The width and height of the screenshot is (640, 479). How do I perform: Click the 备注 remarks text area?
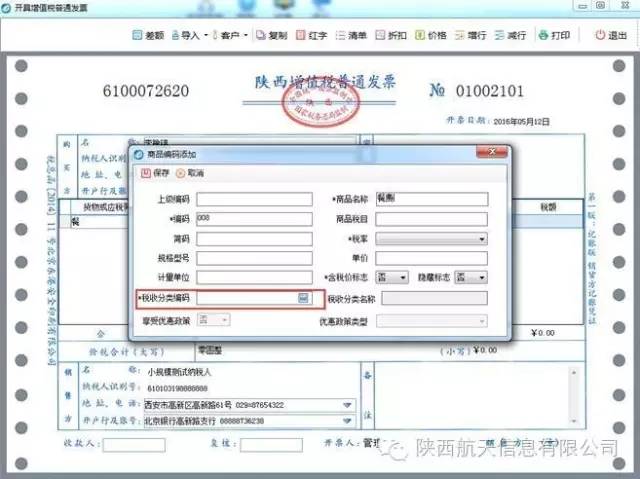click(x=471, y=395)
